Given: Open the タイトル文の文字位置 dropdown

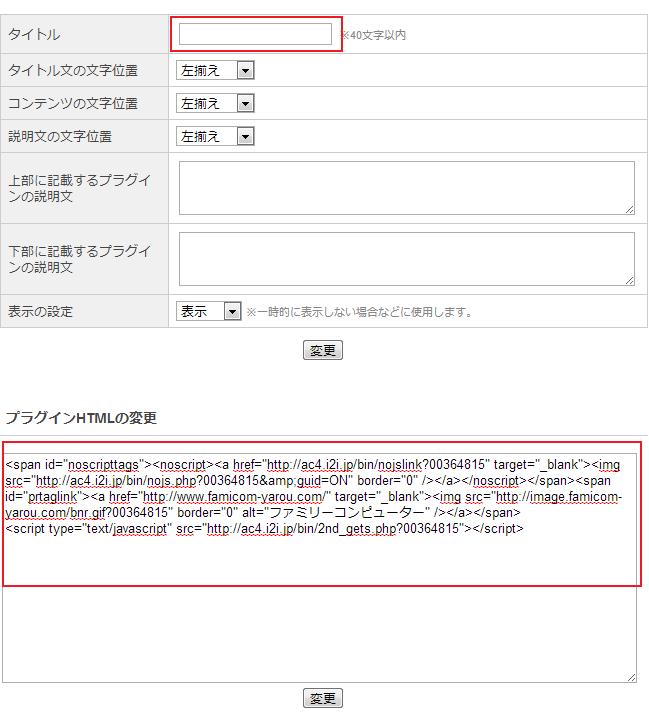Looking at the screenshot, I should coord(215,70).
